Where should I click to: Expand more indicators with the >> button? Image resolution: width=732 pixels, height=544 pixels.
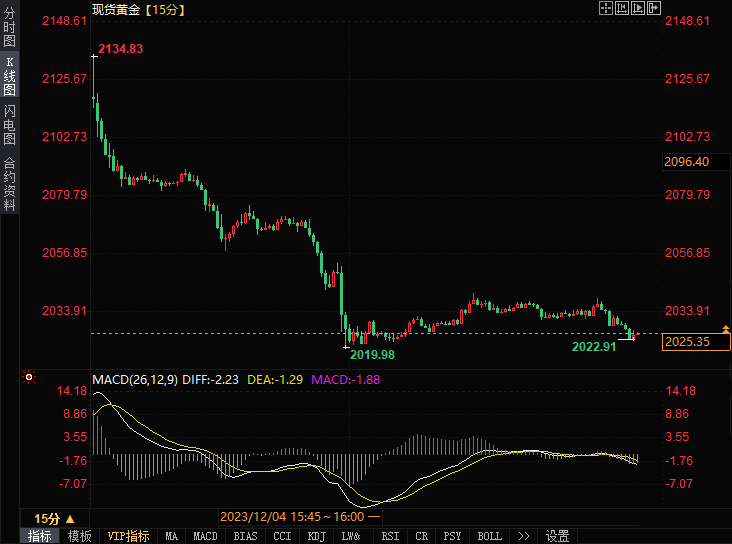(525, 536)
